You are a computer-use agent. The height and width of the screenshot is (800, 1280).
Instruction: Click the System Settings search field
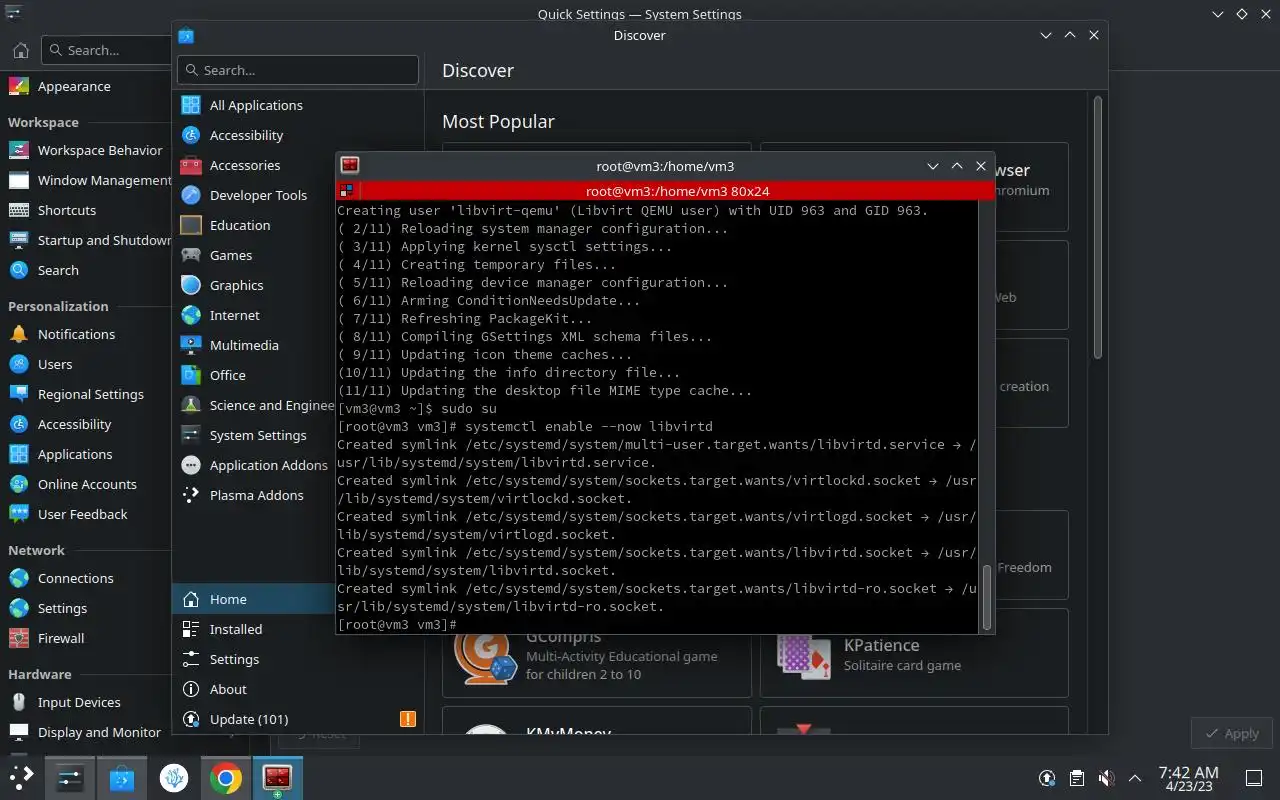[106, 50]
